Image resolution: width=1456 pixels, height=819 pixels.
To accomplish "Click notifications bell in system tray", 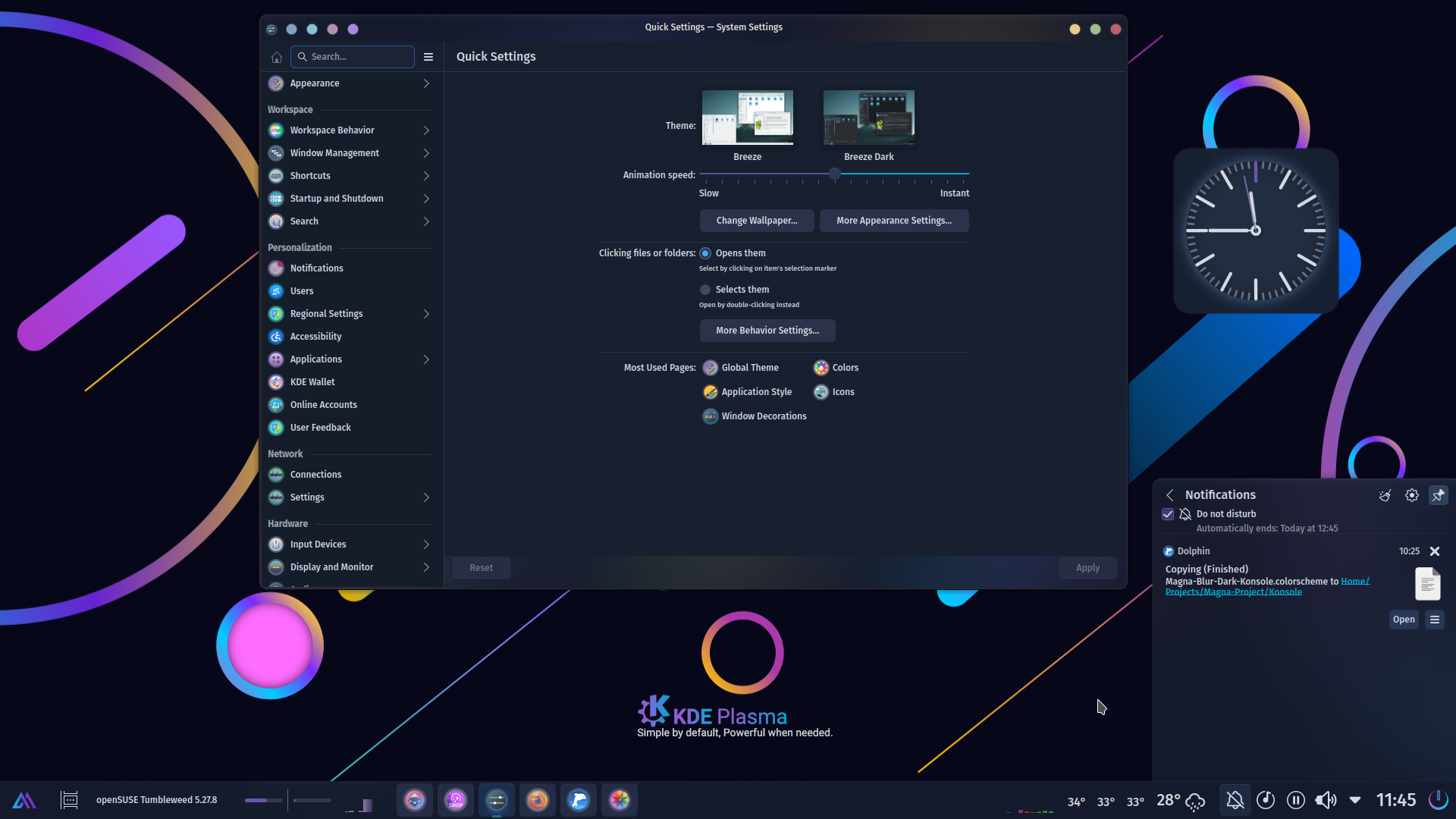I will pos(1235,800).
